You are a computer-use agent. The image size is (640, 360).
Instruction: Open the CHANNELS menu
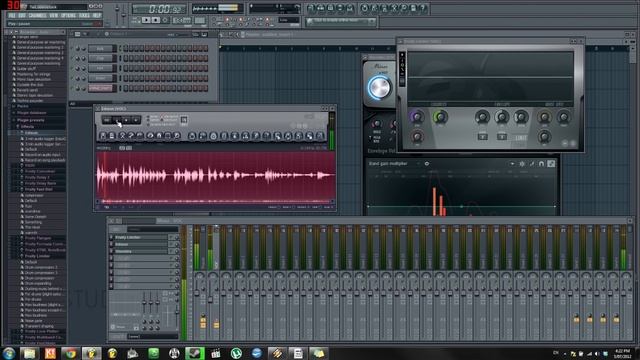pos(38,16)
